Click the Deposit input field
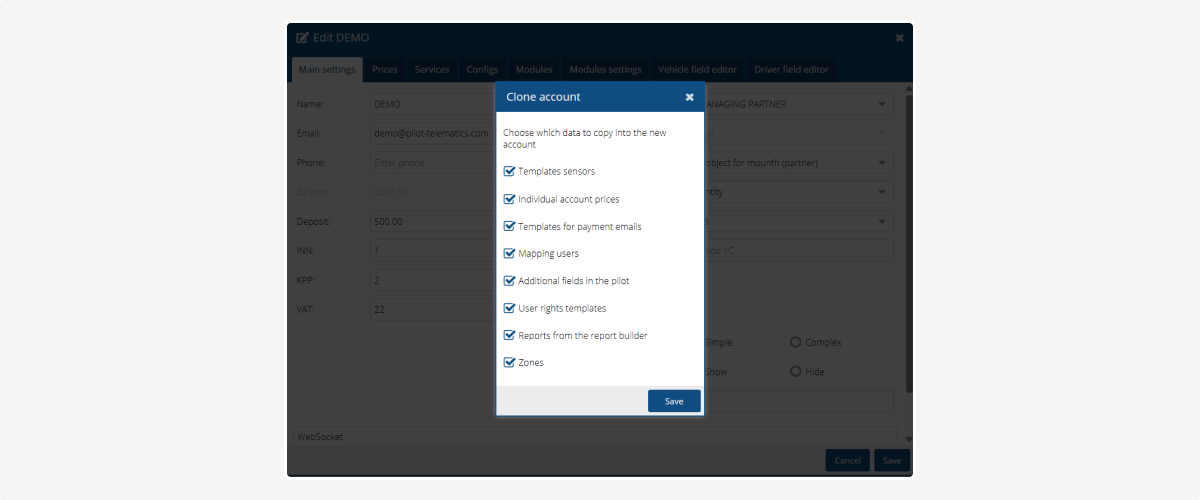The width and height of the screenshot is (1200, 500). 430,221
